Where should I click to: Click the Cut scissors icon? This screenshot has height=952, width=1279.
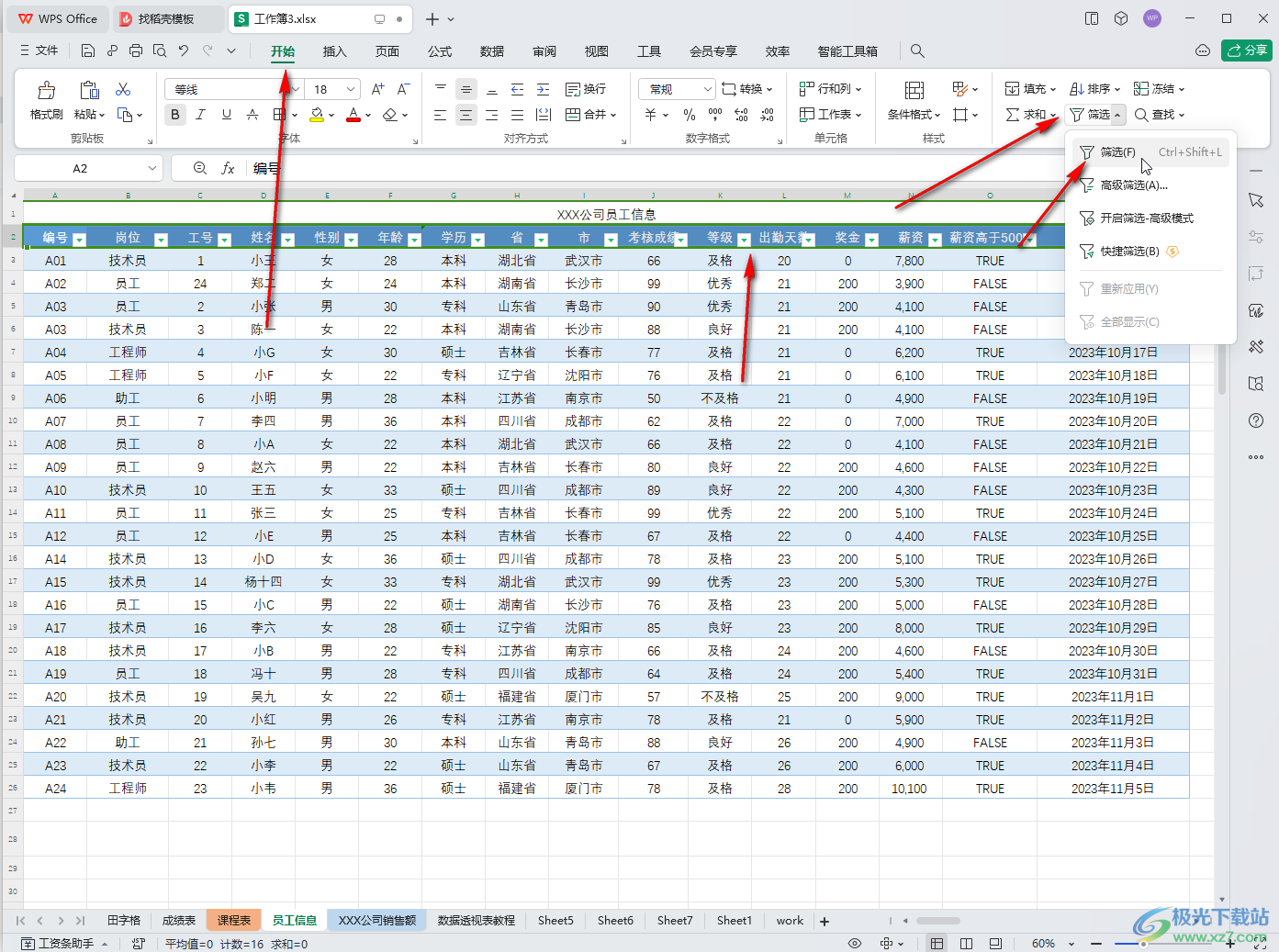click(123, 89)
